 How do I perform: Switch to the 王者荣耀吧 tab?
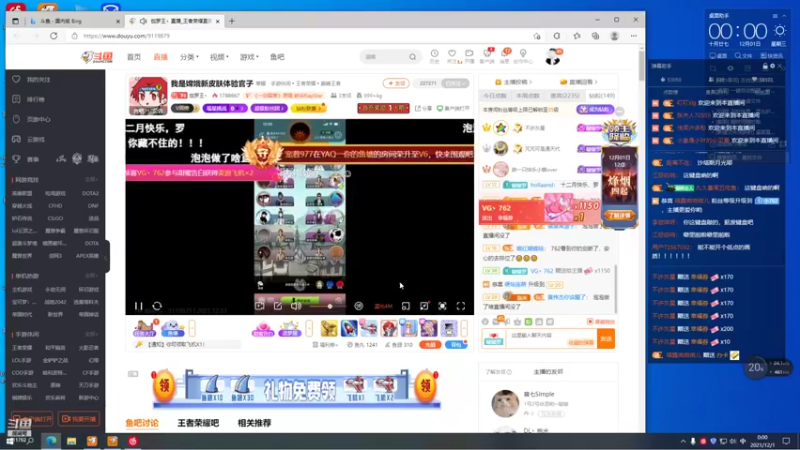pos(198,423)
